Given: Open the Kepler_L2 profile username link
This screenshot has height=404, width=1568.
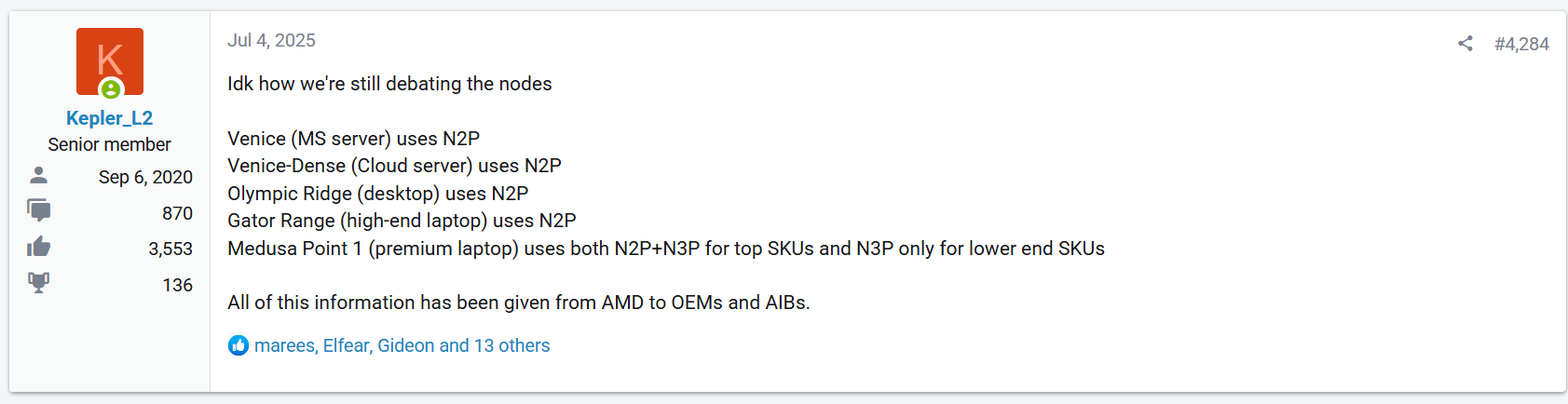Looking at the screenshot, I should (x=109, y=118).
